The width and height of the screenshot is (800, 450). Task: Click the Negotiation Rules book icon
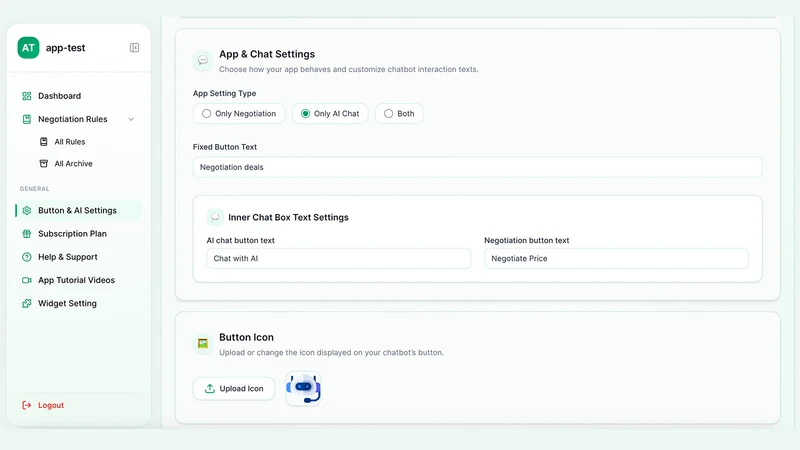[x=27, y=119]
